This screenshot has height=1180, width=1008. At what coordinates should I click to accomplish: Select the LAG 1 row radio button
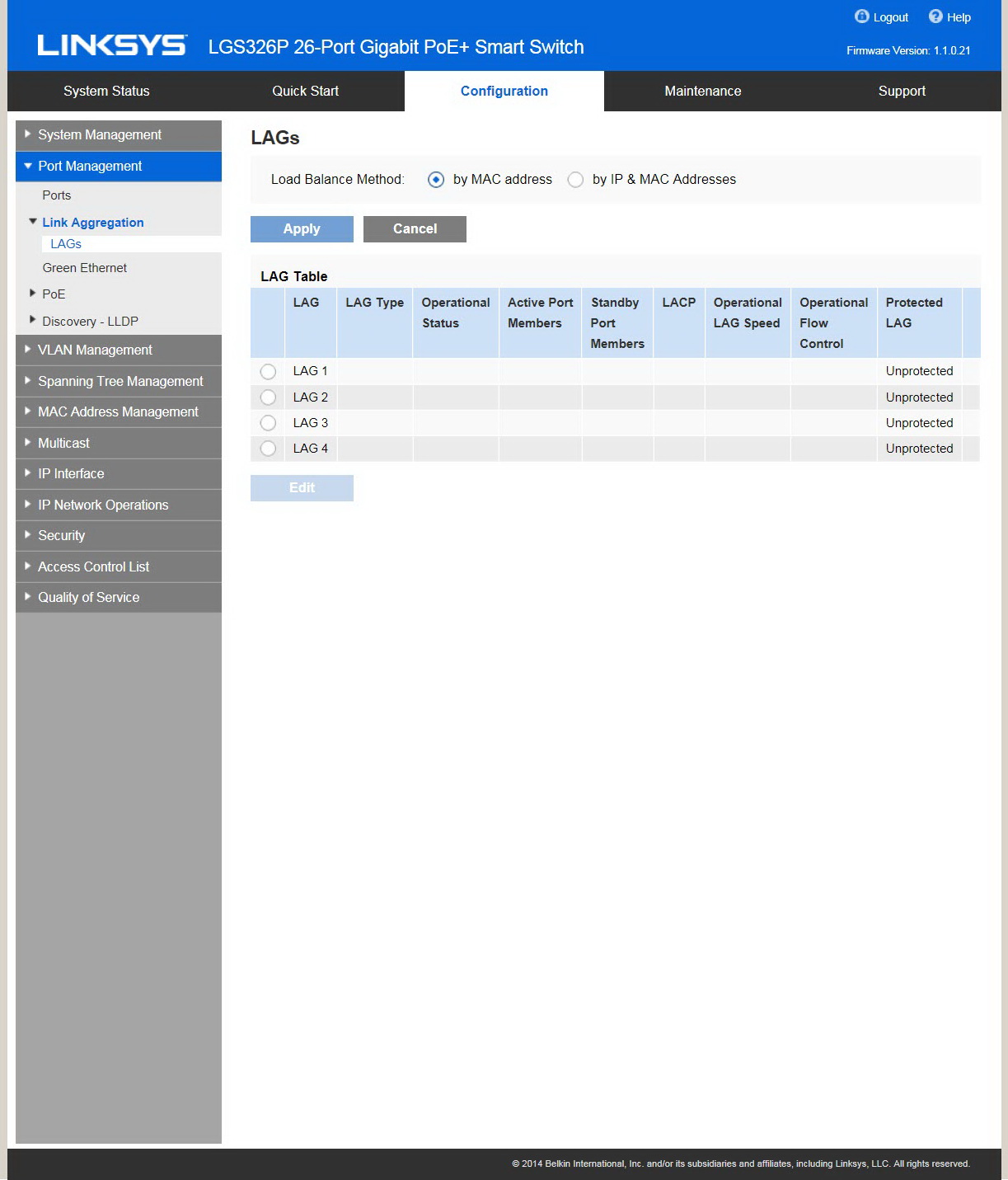click(x=268, y=372)
